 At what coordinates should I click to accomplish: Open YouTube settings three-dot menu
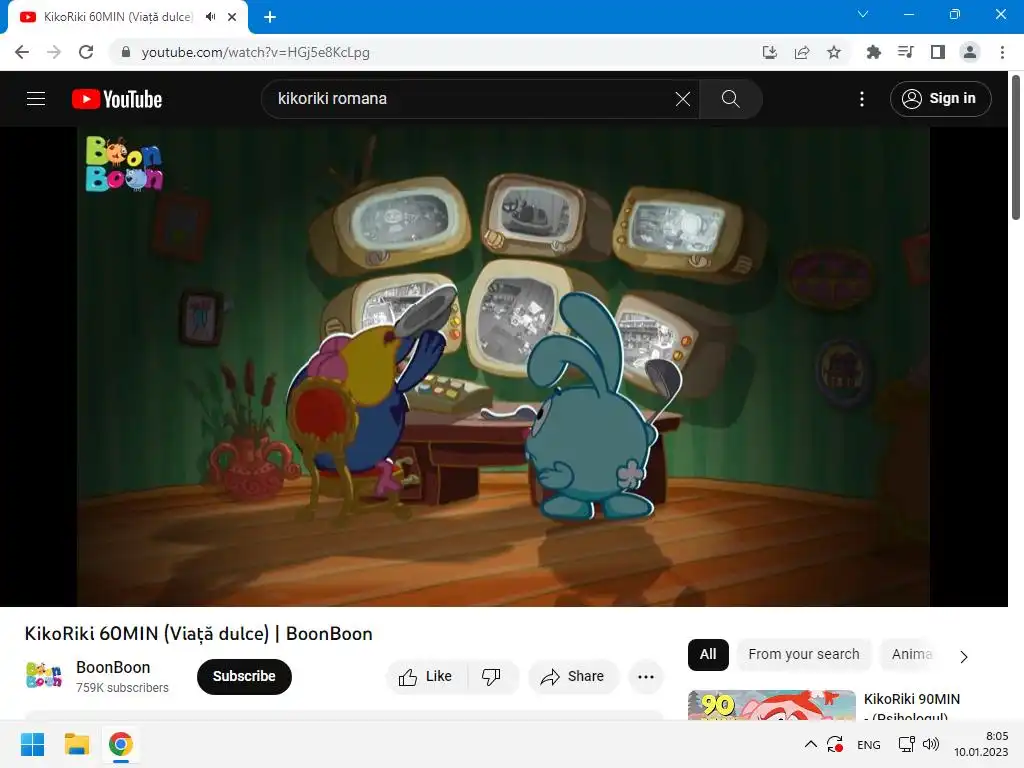[x=862, y=99]
